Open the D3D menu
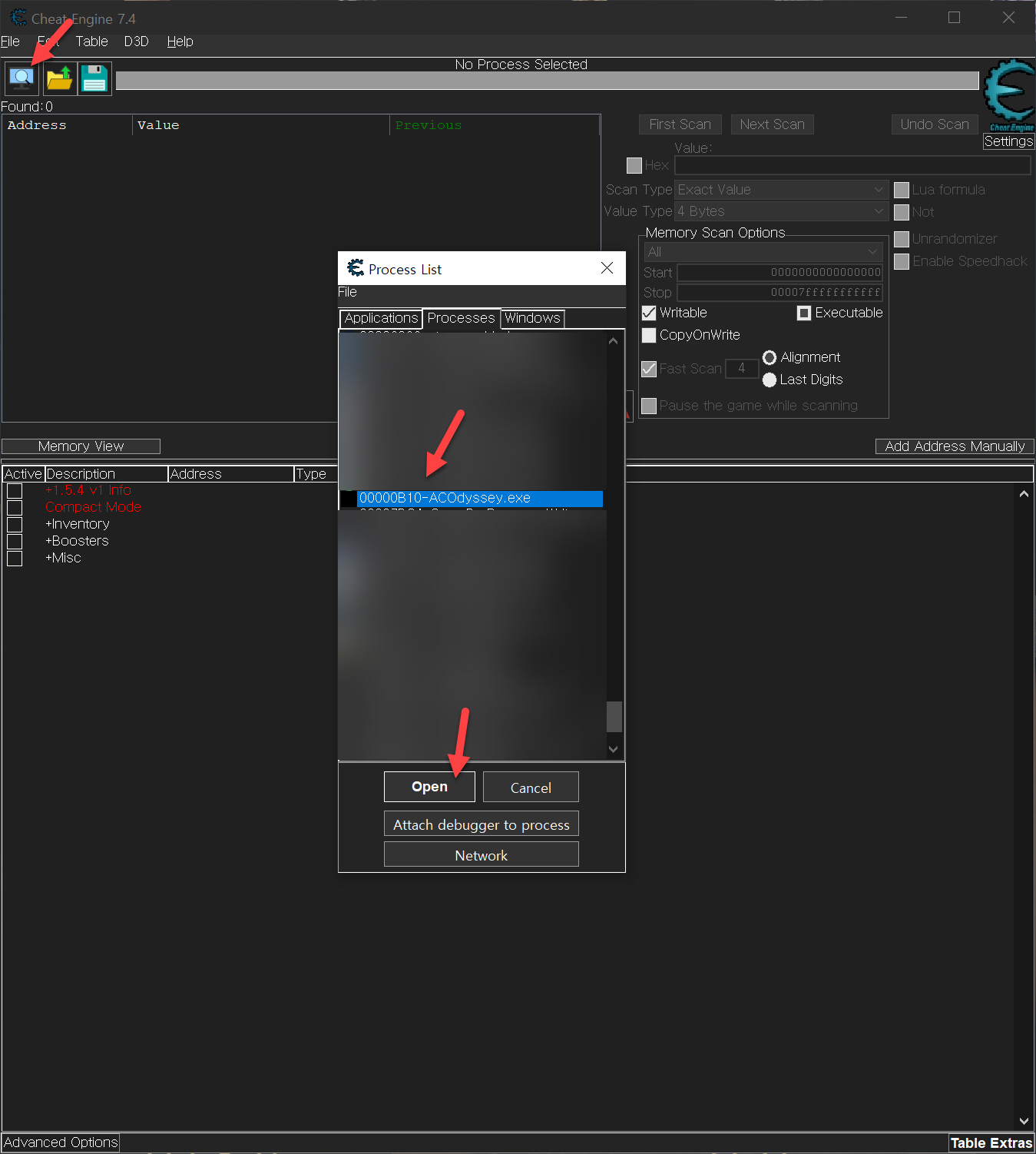Screen dimensions: 1036x1154 (136, 41)
